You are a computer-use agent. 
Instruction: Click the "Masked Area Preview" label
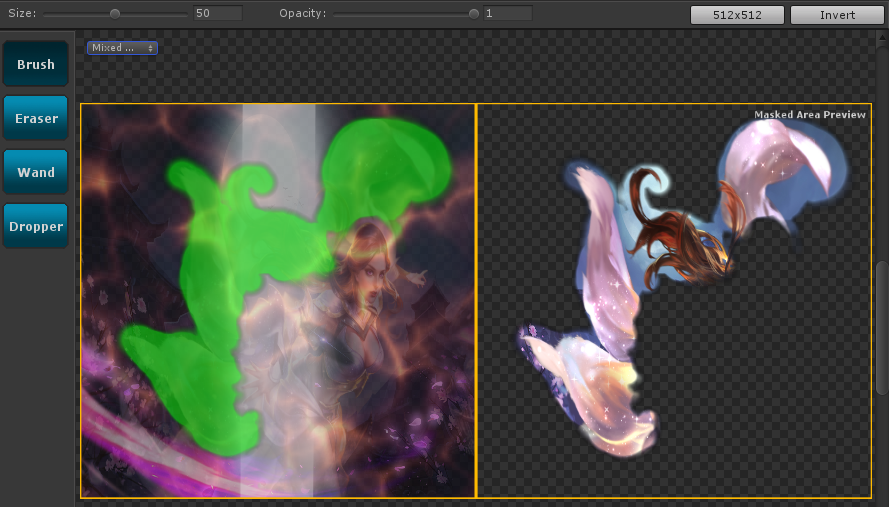(x=810, y=115)
